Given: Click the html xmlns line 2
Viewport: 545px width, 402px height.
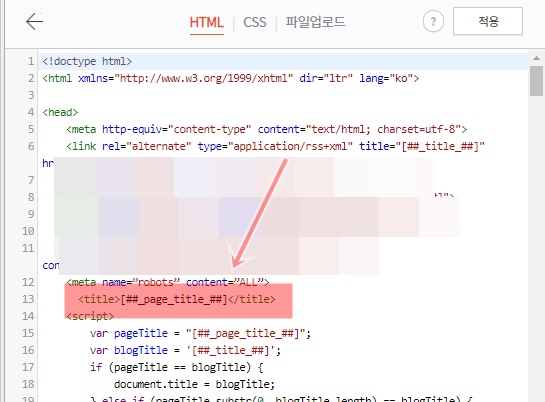Looking at the screenshot, I should pyautogui.click(x=231, y=79).
